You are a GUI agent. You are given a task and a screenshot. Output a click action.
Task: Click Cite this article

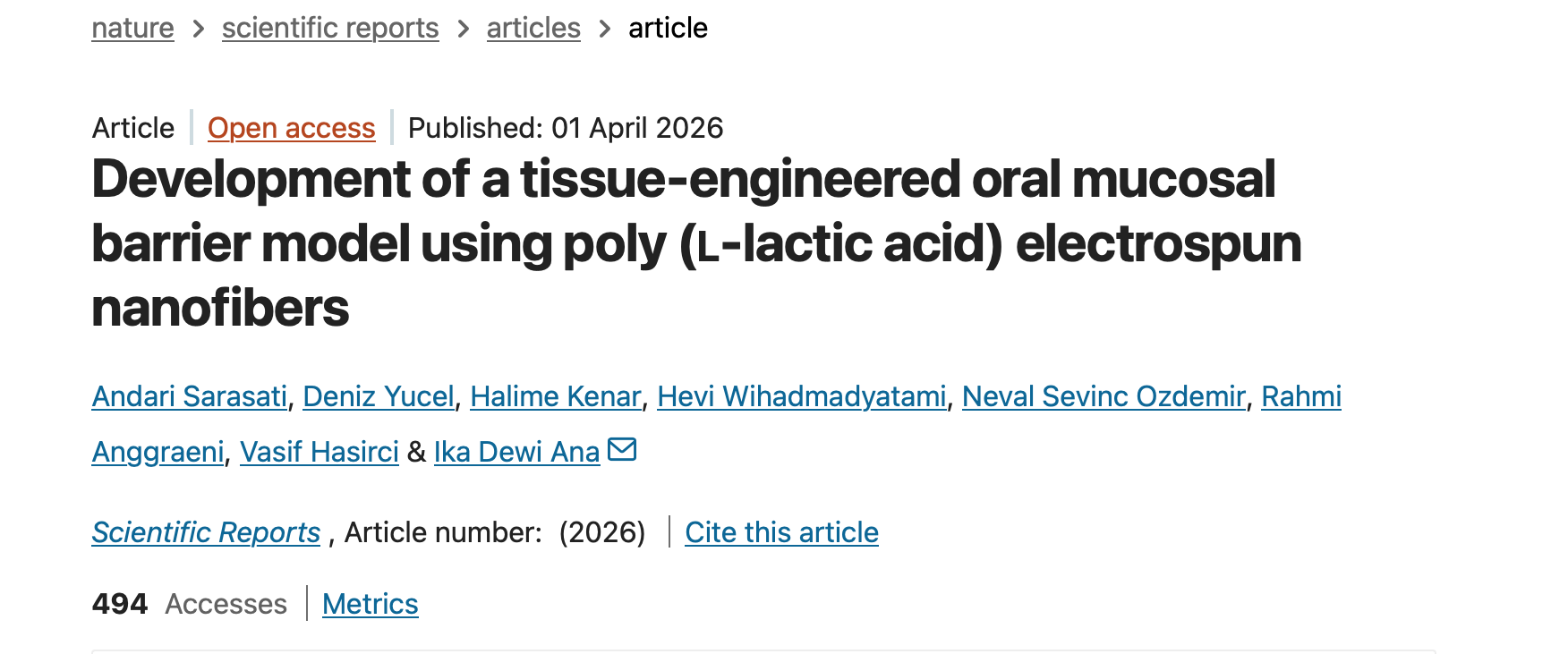coord(781,532)
